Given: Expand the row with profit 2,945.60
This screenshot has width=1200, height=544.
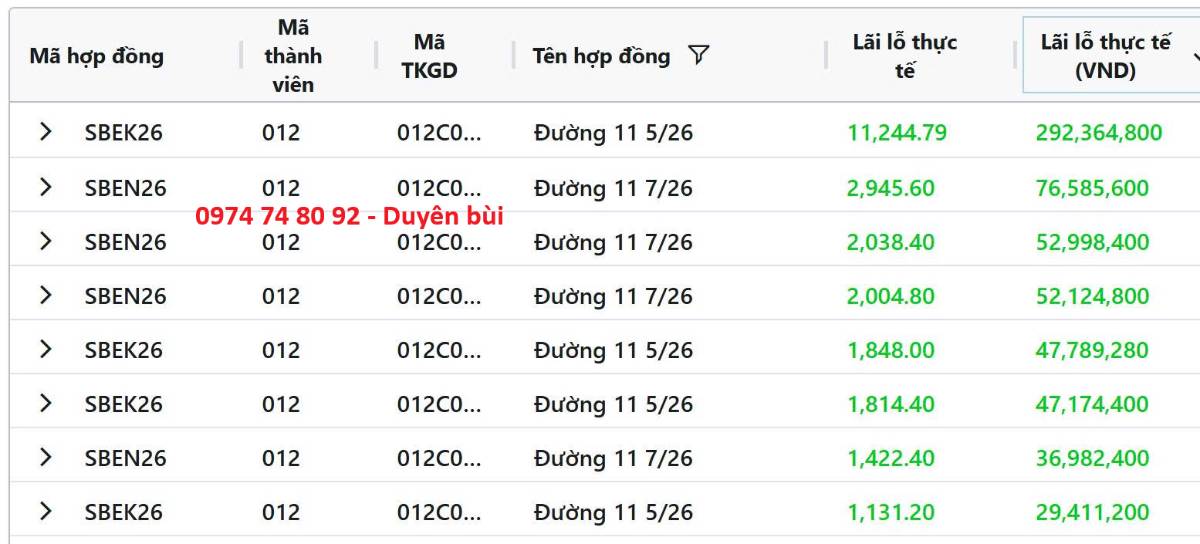Looking at the screenshot, I should [x=45, y=186].
